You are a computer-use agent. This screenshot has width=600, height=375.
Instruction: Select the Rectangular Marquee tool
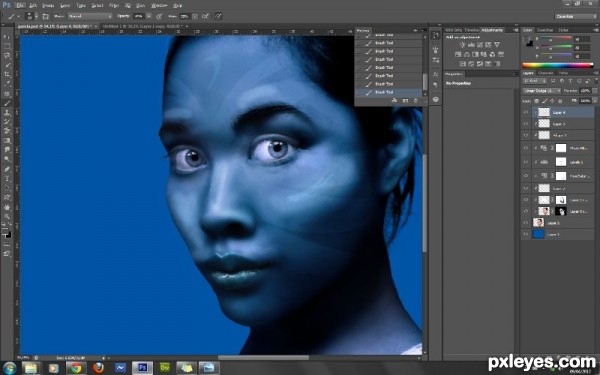[x=7, y=46]
